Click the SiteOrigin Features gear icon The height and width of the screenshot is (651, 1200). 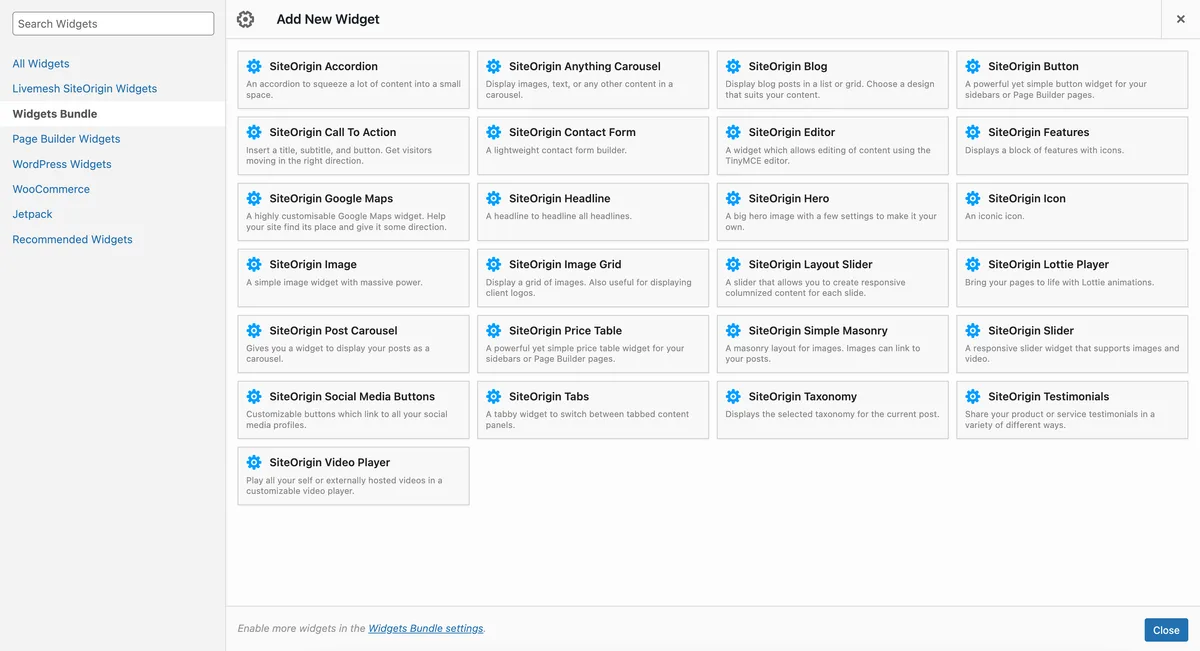(x=973, y=132)
